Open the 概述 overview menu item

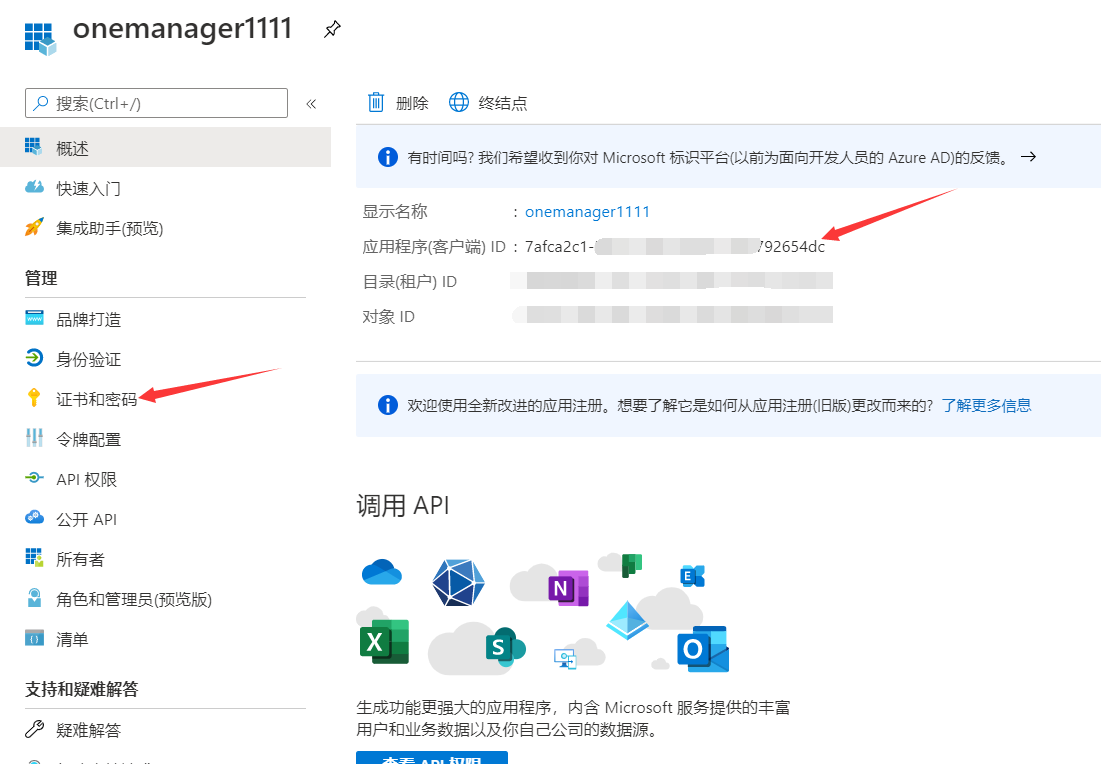(x=72, y=148)
